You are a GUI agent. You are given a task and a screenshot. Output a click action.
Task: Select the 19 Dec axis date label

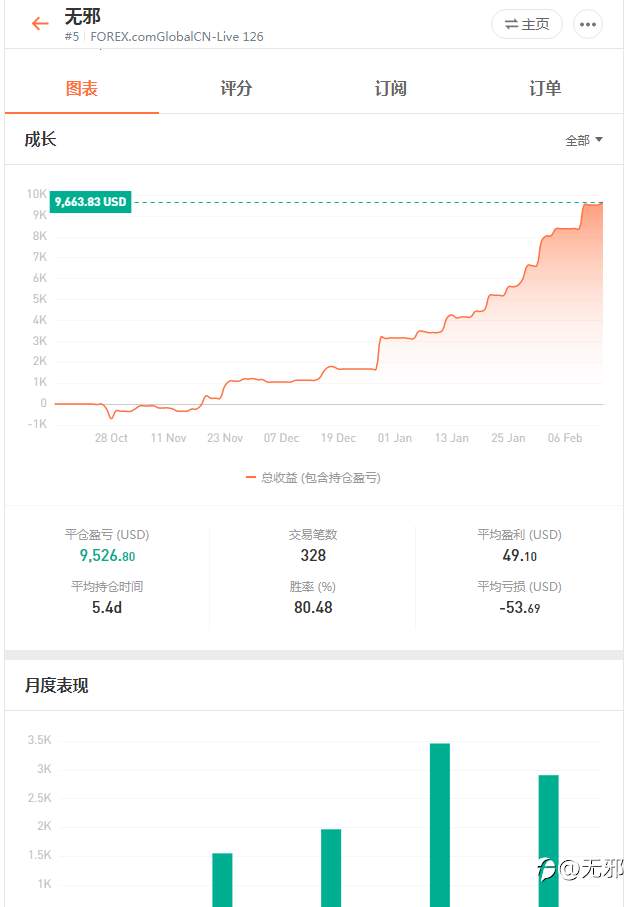[x=338, y=438]
